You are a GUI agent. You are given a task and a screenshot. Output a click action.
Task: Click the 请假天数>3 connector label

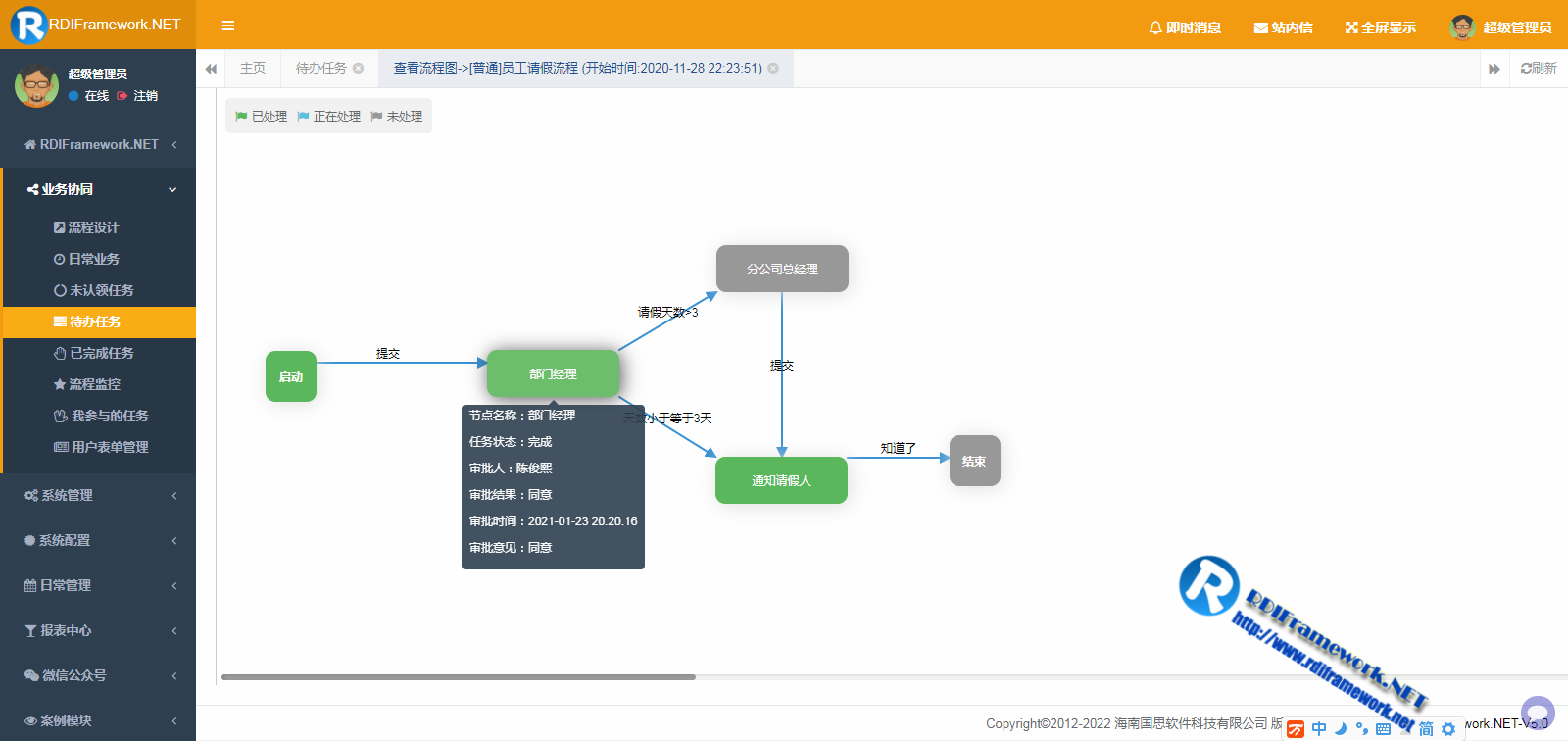(x=668, y=312)
